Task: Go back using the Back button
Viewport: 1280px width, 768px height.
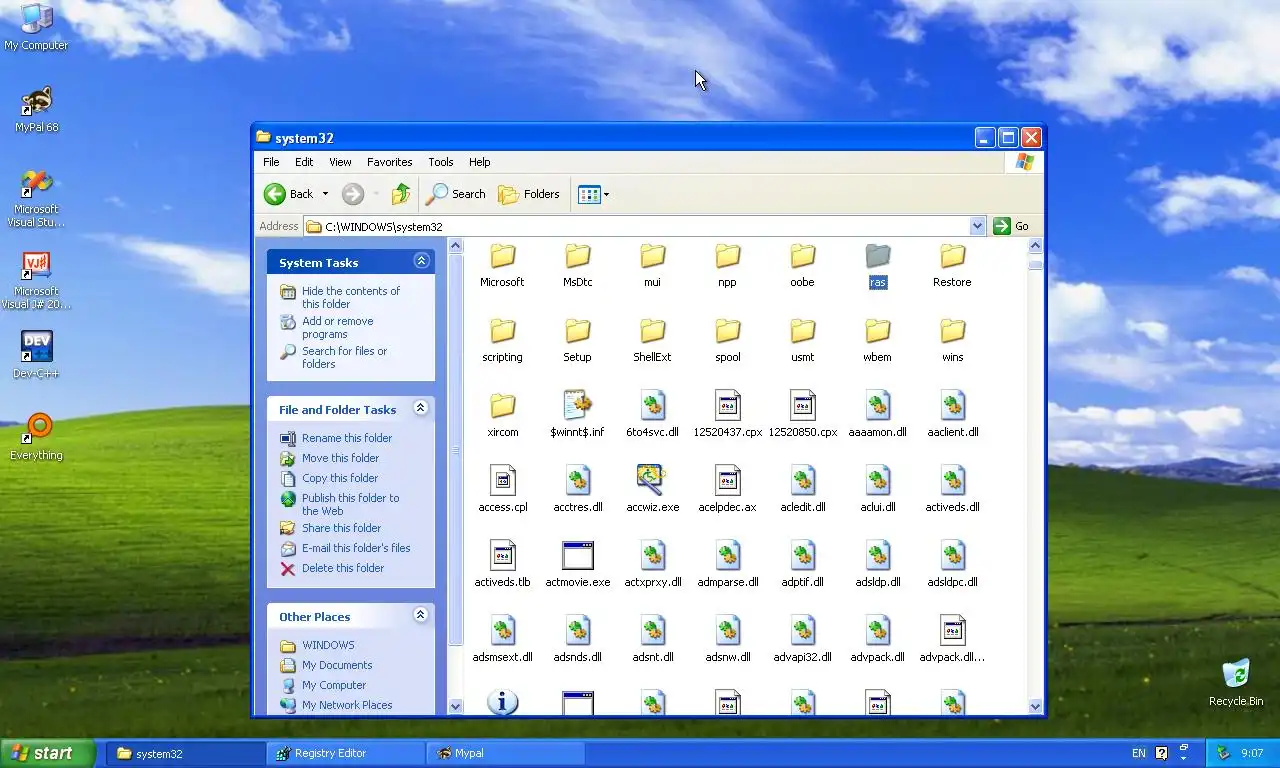Action: pos(288,194)
